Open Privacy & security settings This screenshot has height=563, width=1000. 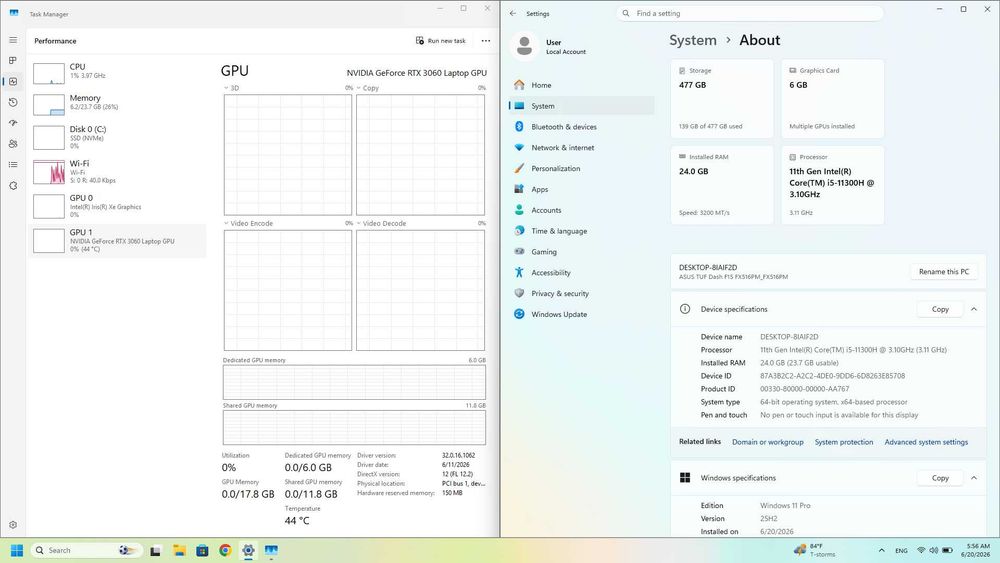(x=582, y=293)
